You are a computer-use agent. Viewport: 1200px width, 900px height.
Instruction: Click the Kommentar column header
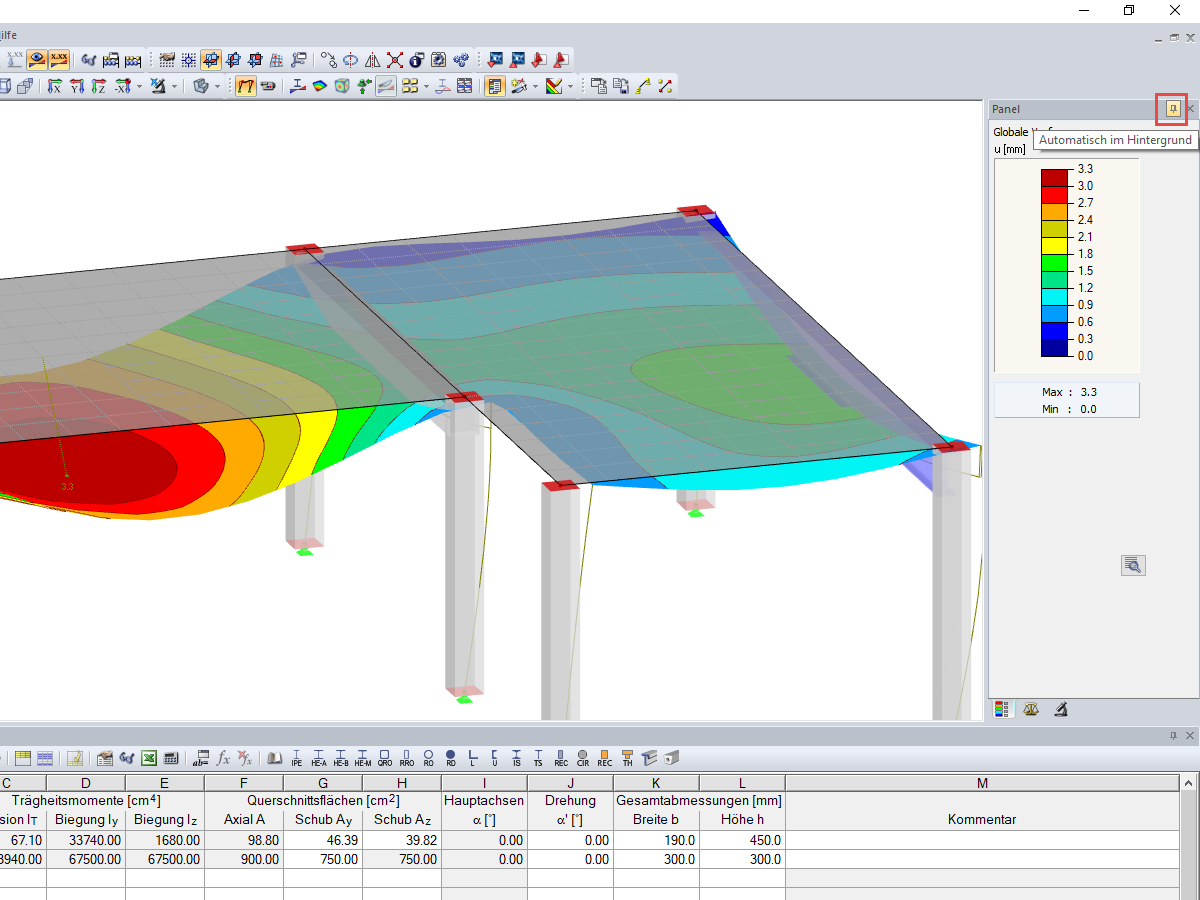coord(982,819)
